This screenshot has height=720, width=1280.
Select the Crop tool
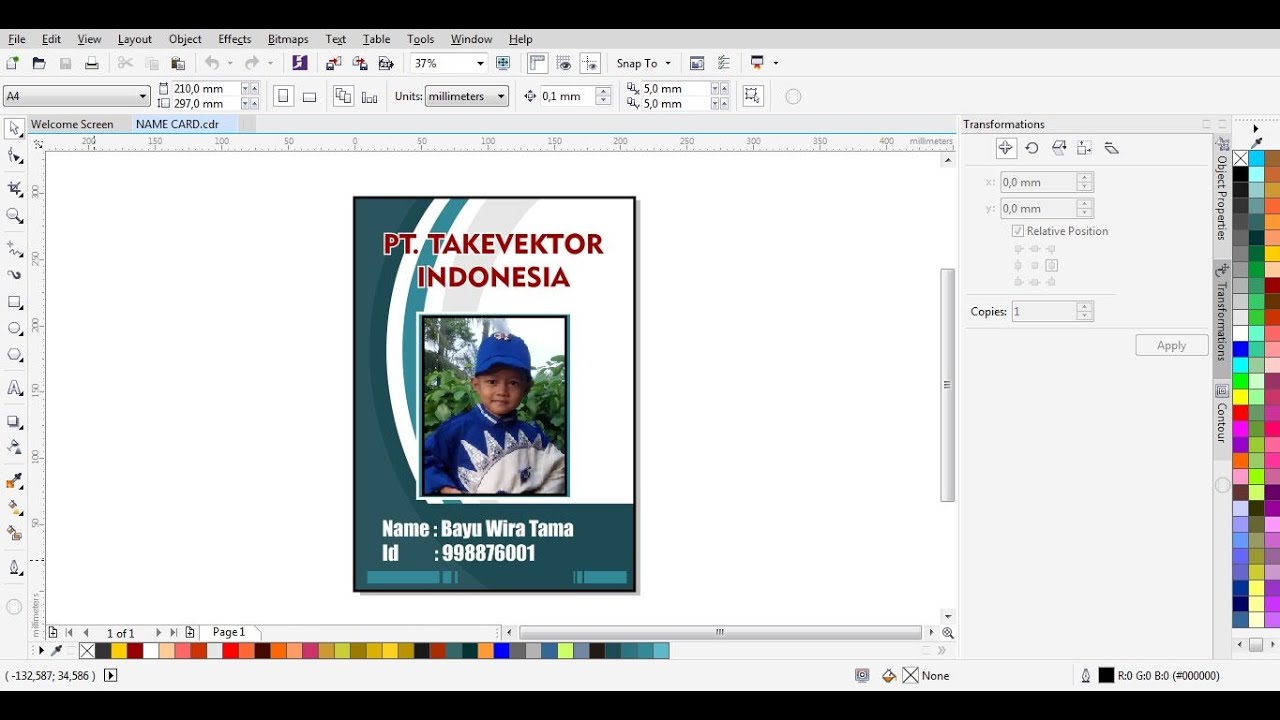coord(14,189)
